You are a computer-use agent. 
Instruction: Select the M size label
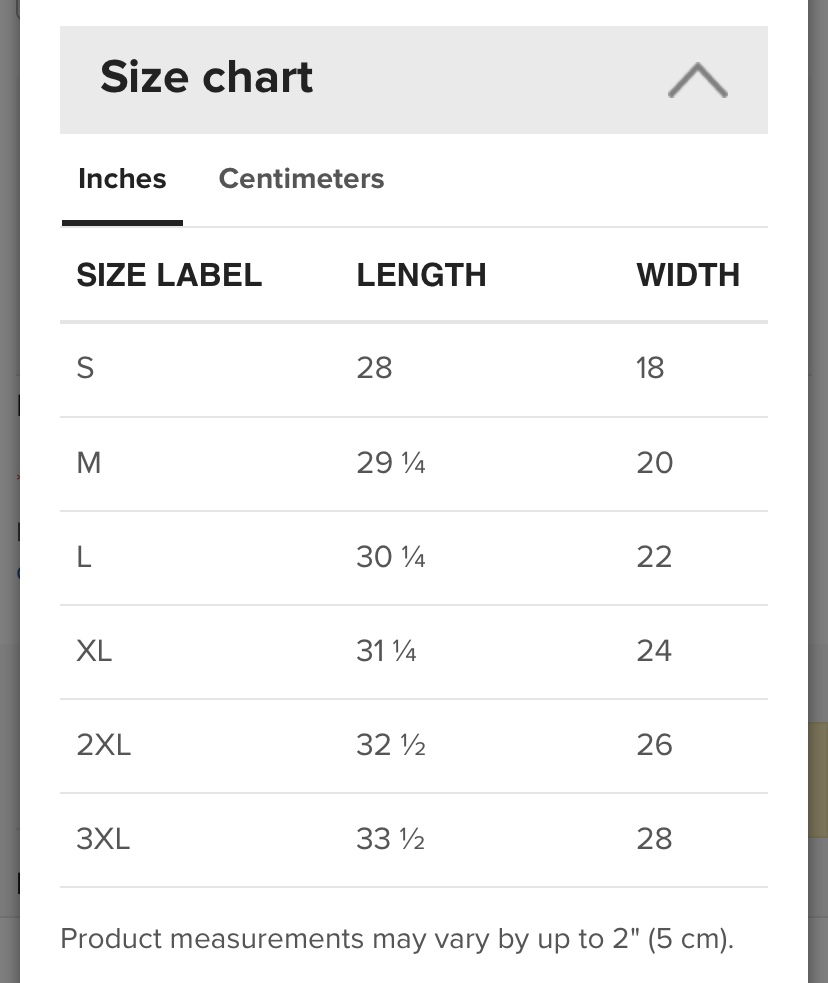tap(89, 463)
